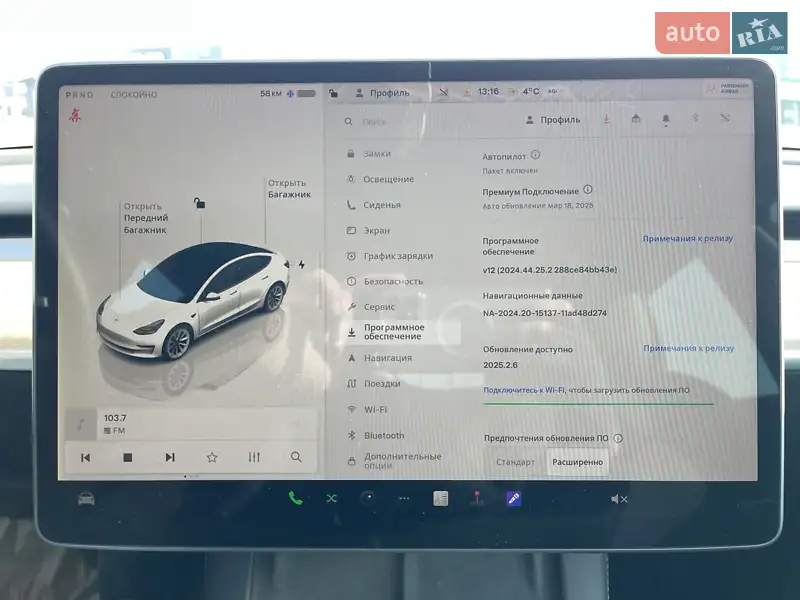This screenshot has height=600, width=800.
Task: Toggle the front trunk via Открыть Передний багажник
Action: point(146,218)
